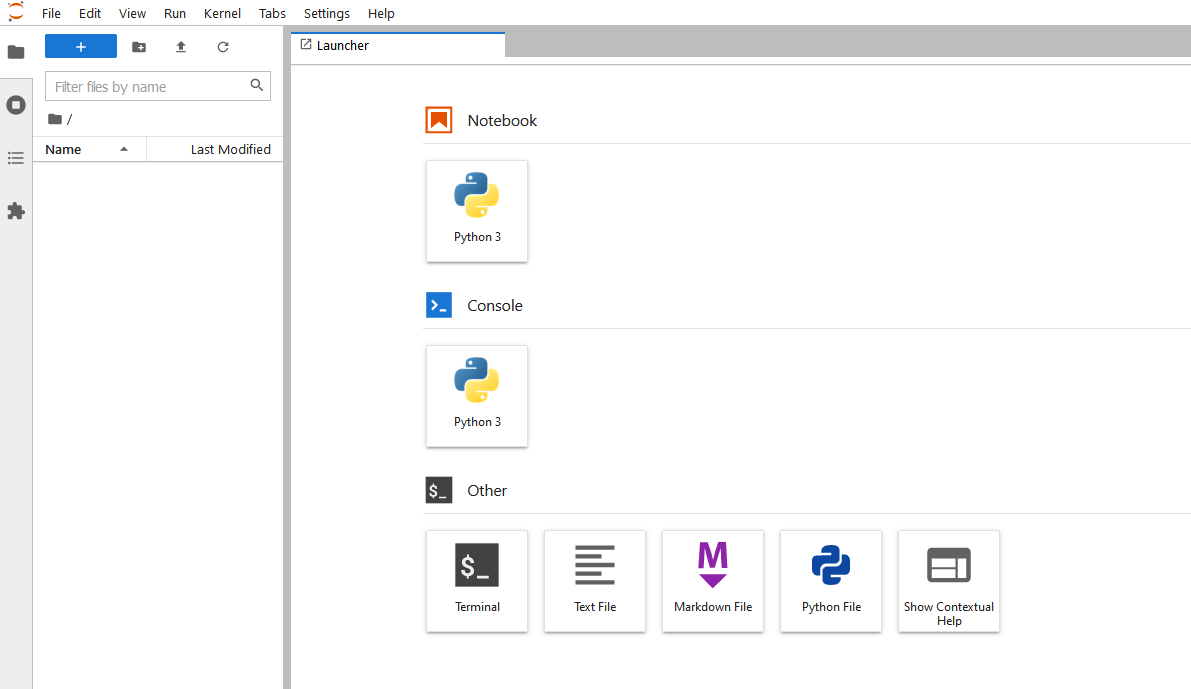Click the blue New Launcher plus button
1191x689 pixels.
81,46
